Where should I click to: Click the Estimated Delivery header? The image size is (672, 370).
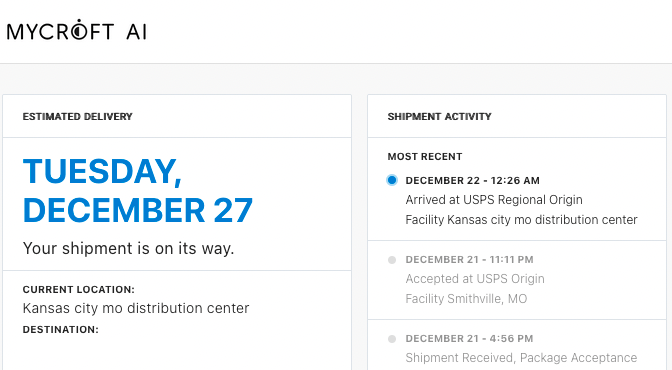pos(78,117)
